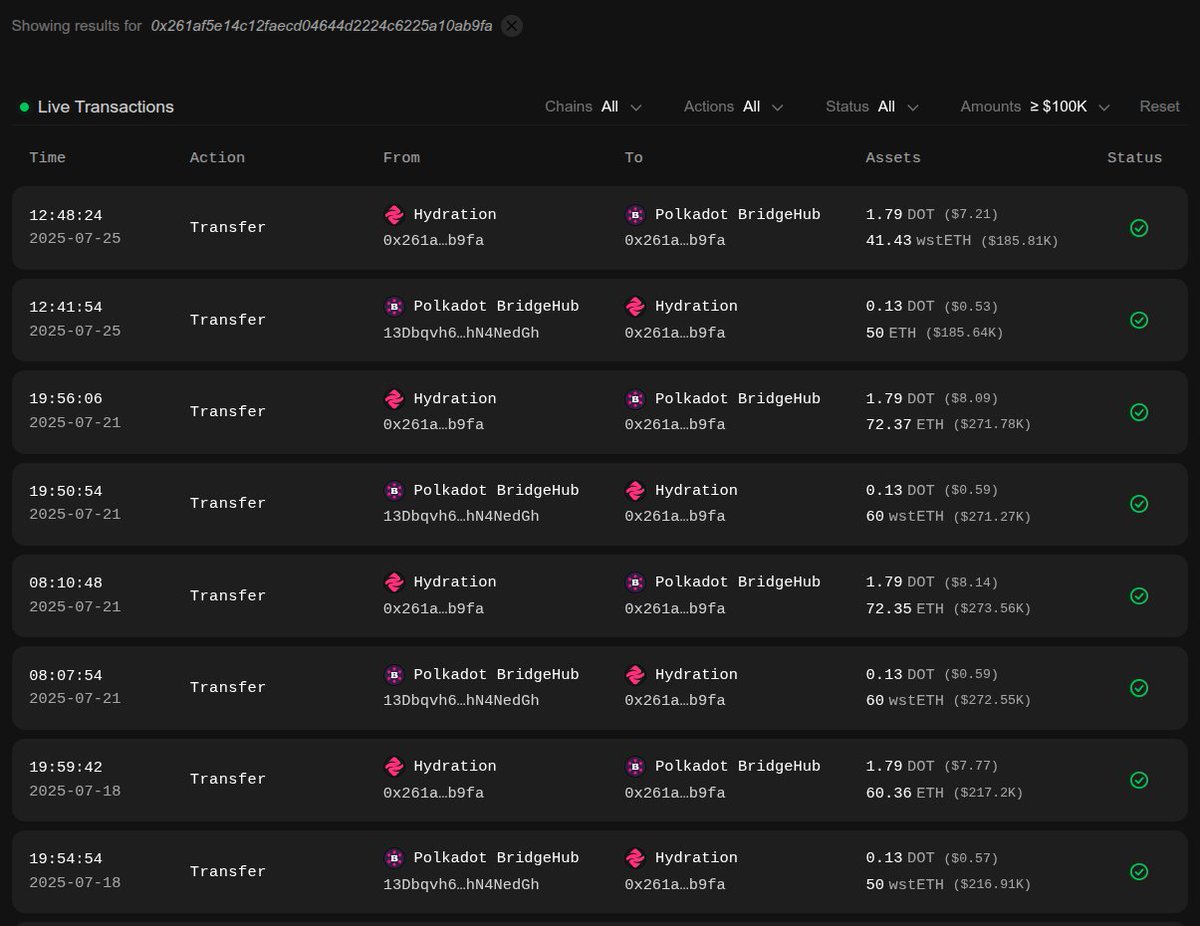Select the 50 wstETH ($216.91K) asset value
This screenshot has height=926, width=1200.
948,885
